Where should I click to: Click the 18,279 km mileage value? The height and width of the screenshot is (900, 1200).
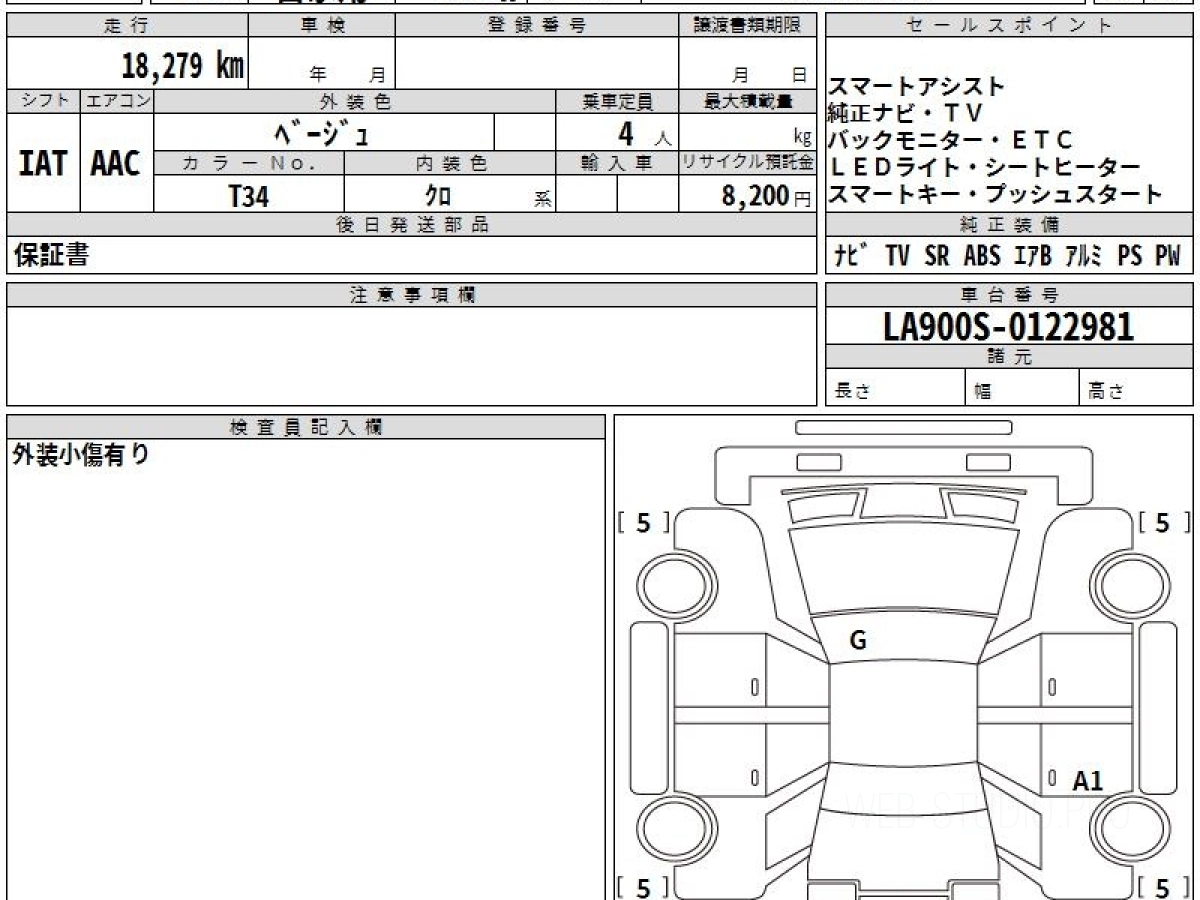tap(183, 67)
